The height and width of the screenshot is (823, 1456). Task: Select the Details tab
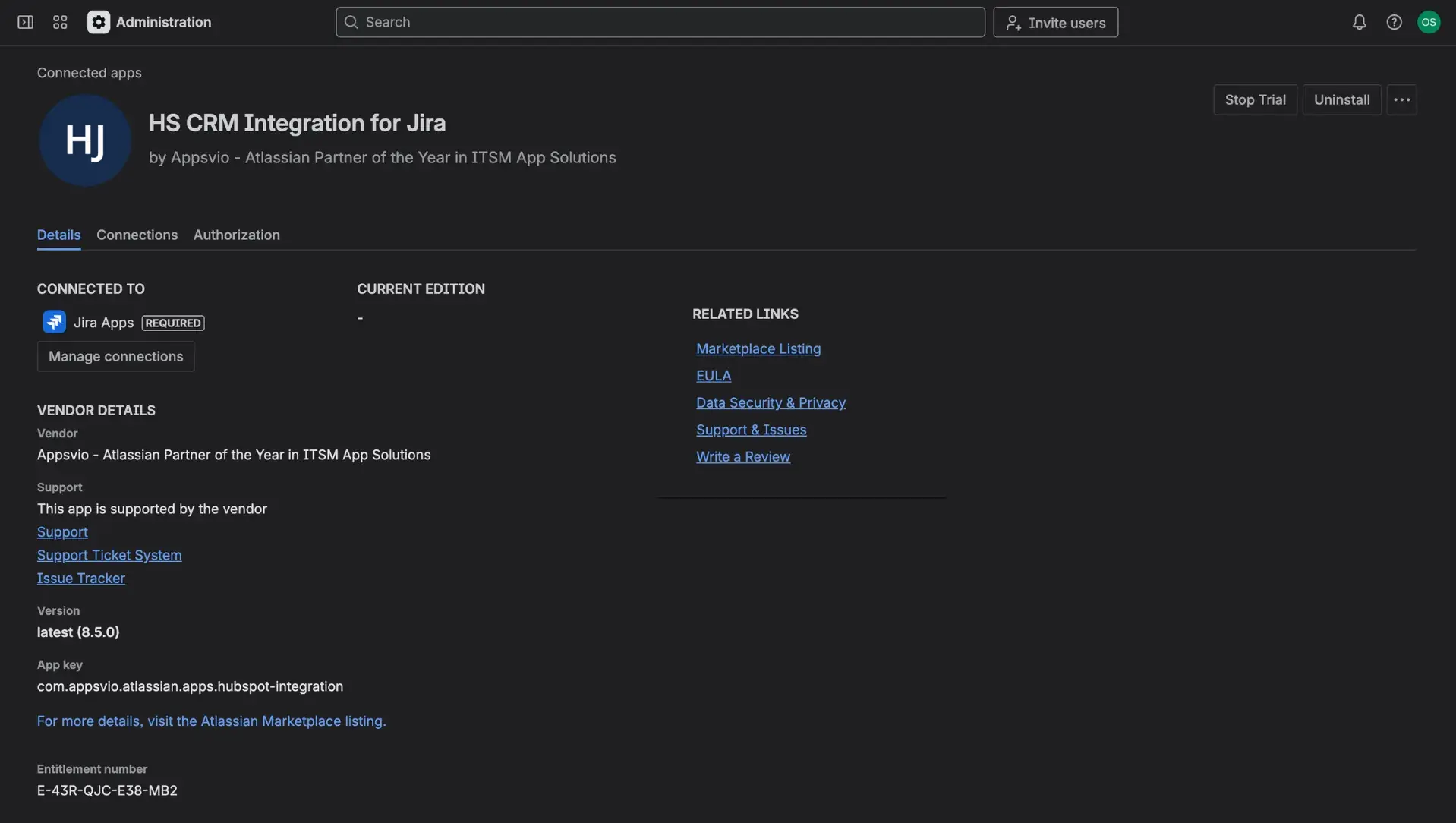click(x=58, y=235)
